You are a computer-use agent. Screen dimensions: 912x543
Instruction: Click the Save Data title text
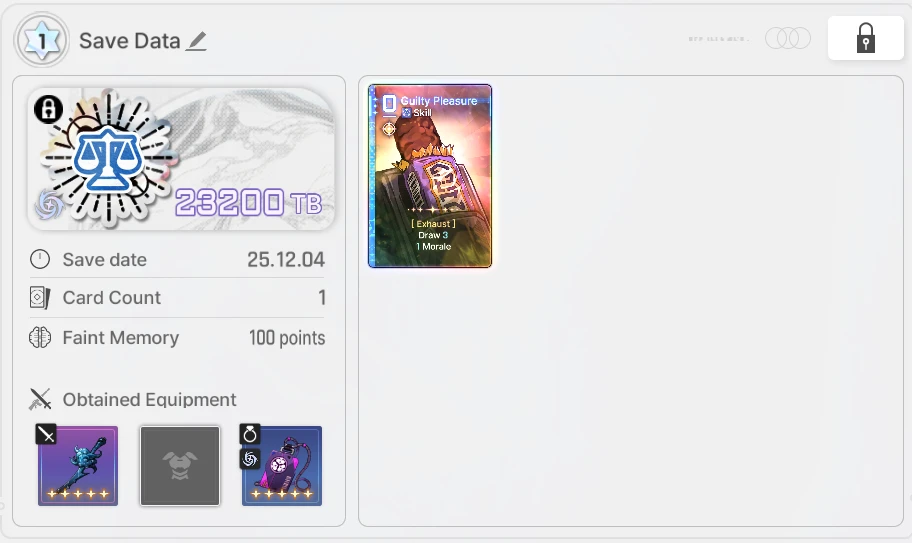pyautogui.click(x=130, y=41)
